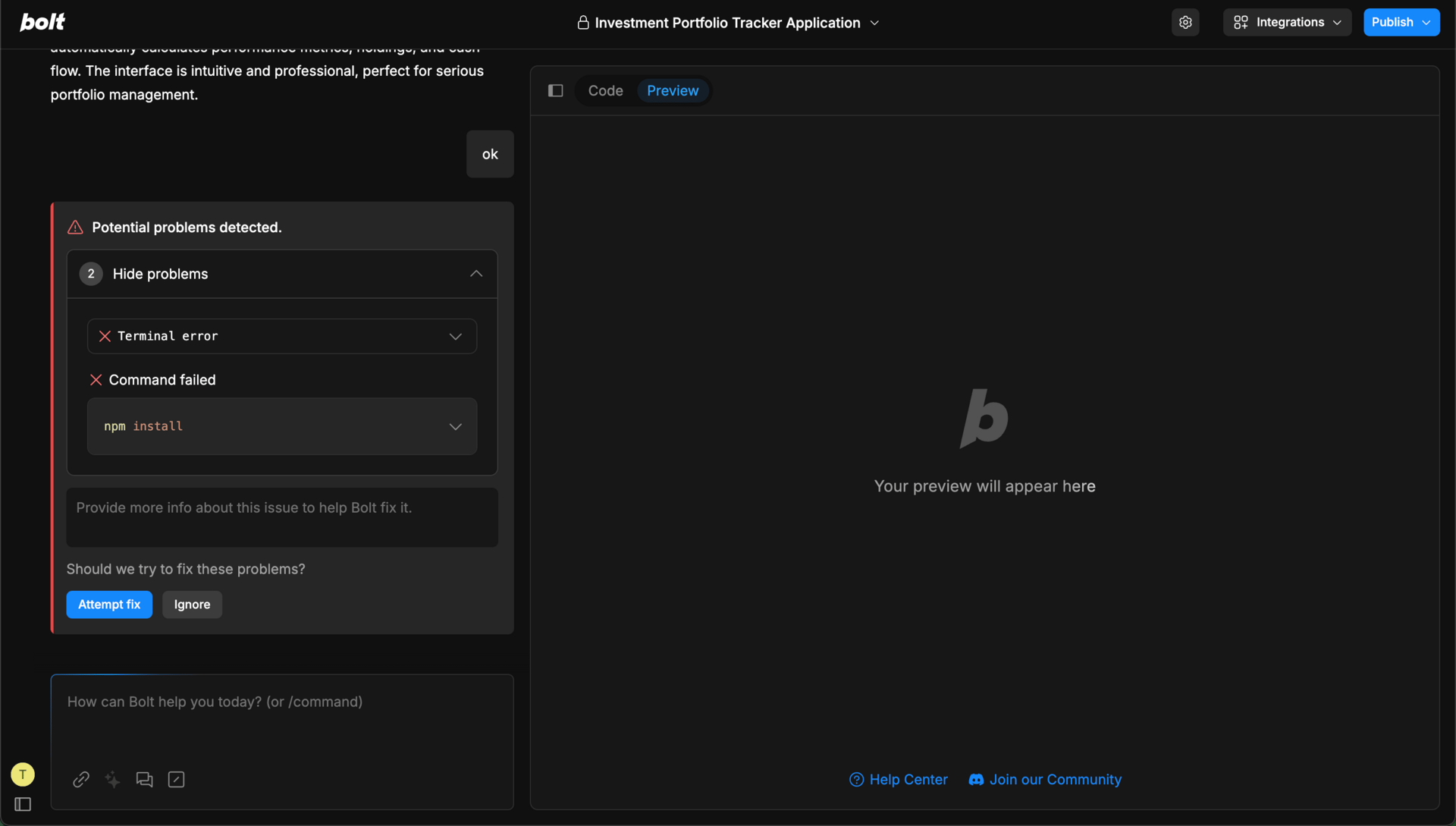Screen dimensions: 1456x826
Task: Click the attach link icon
Action: (81, 779)
